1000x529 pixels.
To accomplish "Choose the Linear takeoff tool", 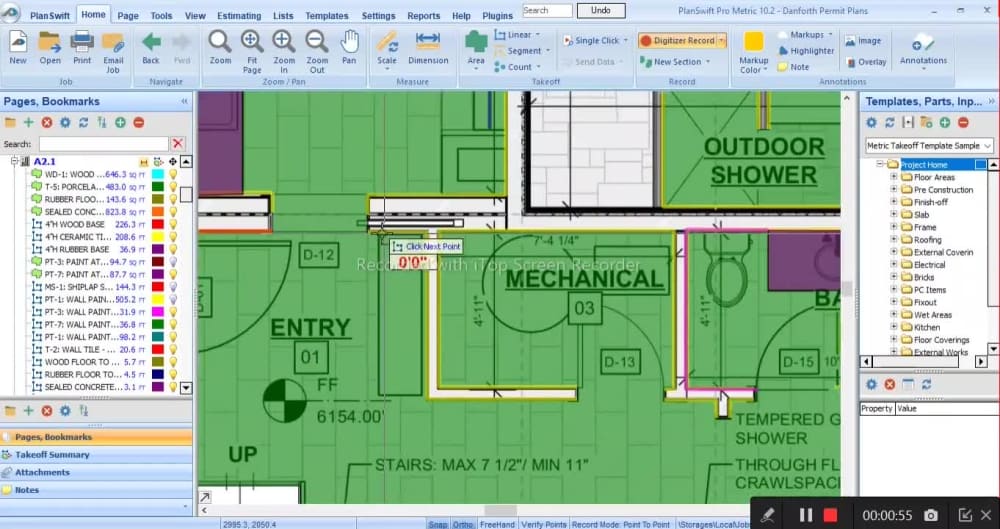I will pyautogui.click(x=517, y=34).
